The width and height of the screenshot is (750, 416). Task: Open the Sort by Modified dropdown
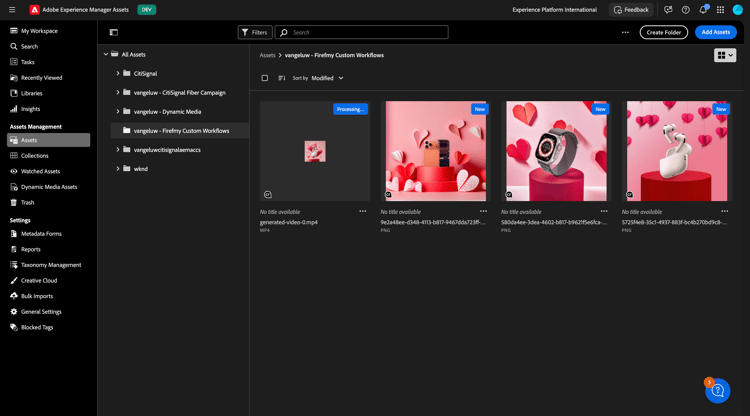(327, 78)
